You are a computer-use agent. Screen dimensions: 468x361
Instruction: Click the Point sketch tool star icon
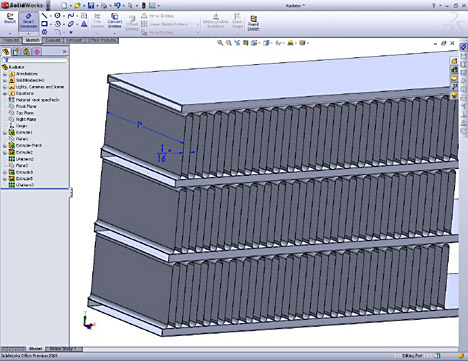[x=71, y=32]
